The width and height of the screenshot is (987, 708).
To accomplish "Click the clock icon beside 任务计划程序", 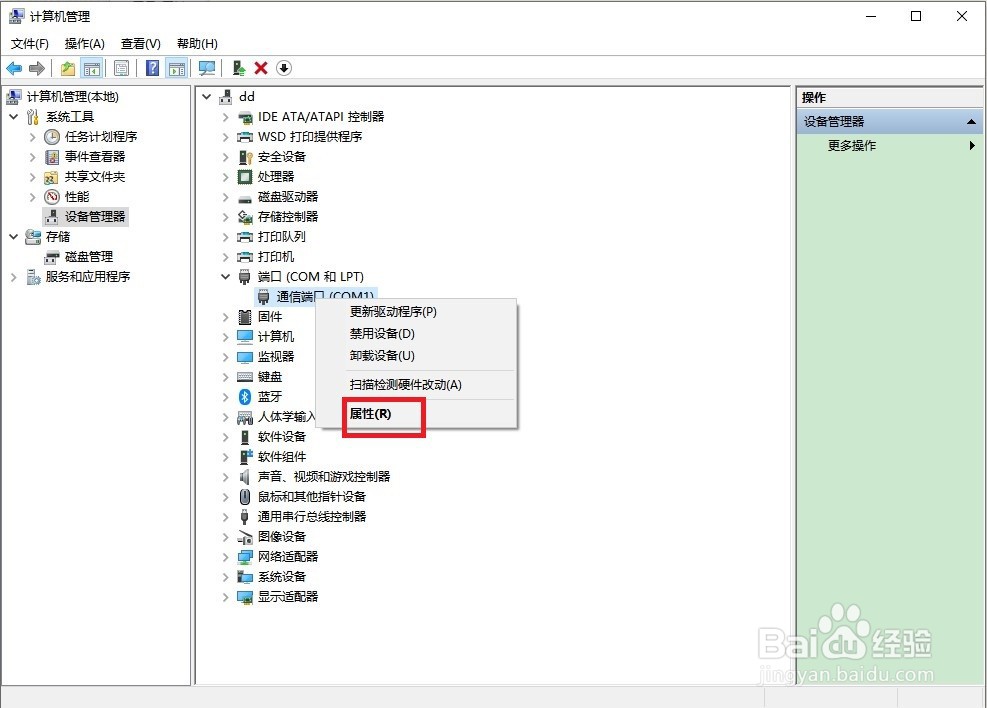I will pos(52,137).
